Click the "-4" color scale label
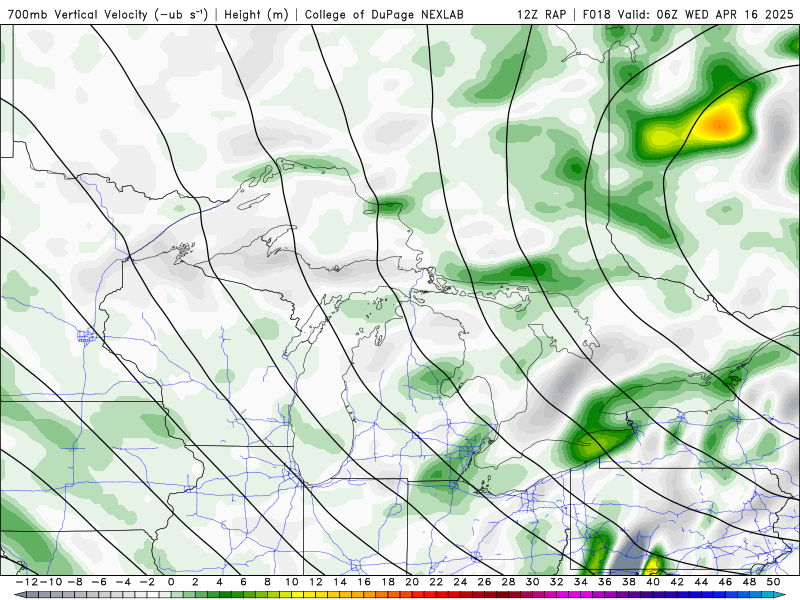Screen dimensions: 800x600 [122, 582]
